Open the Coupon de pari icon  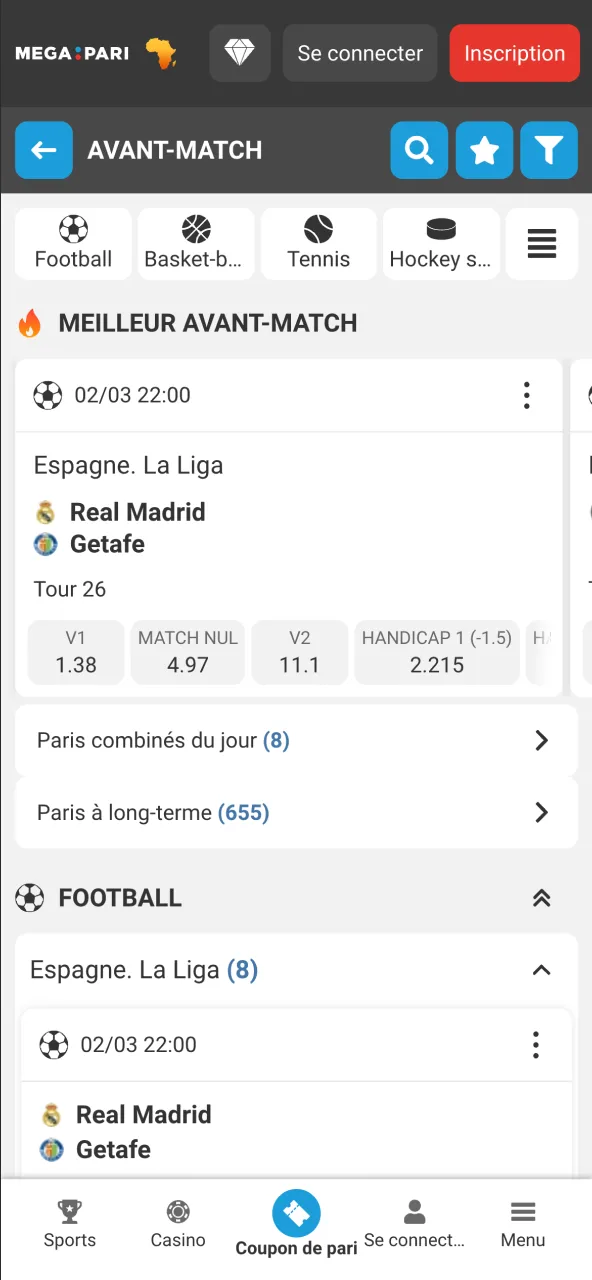296,1215
